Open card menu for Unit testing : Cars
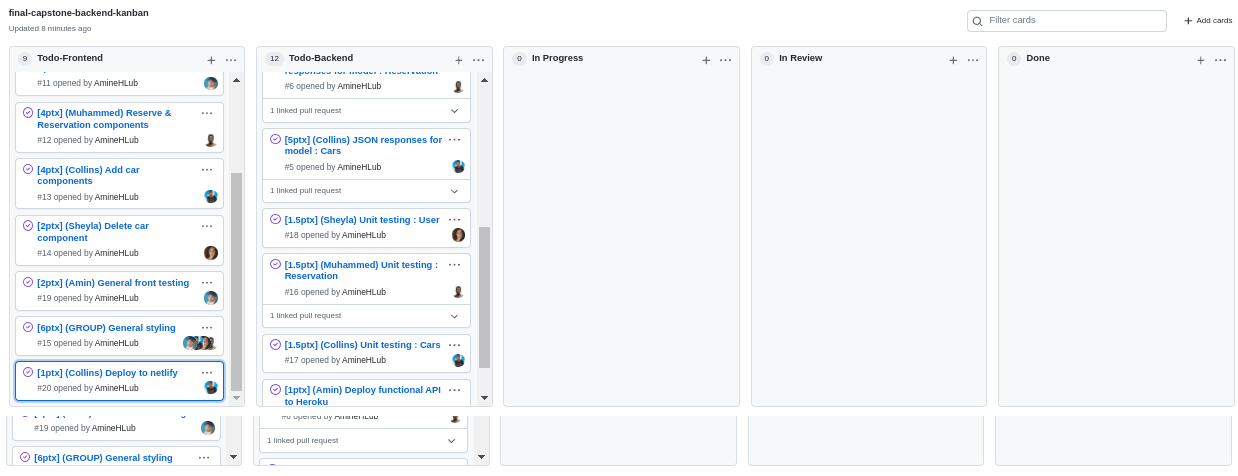Image resolution: width=1238 pixels, height=476 pixels. pos(454,345)
